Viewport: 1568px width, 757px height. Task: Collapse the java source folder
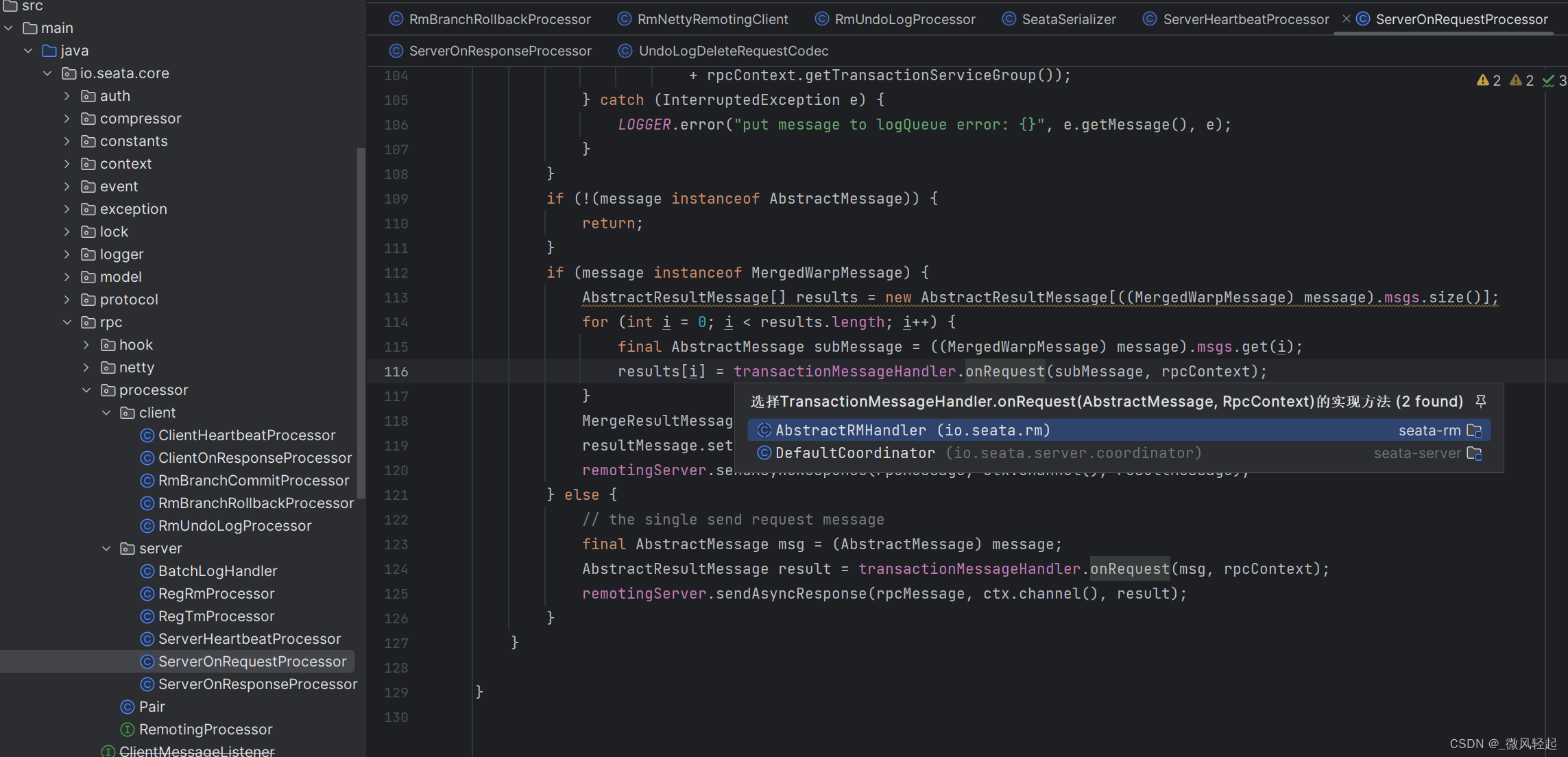pos(28,51)
